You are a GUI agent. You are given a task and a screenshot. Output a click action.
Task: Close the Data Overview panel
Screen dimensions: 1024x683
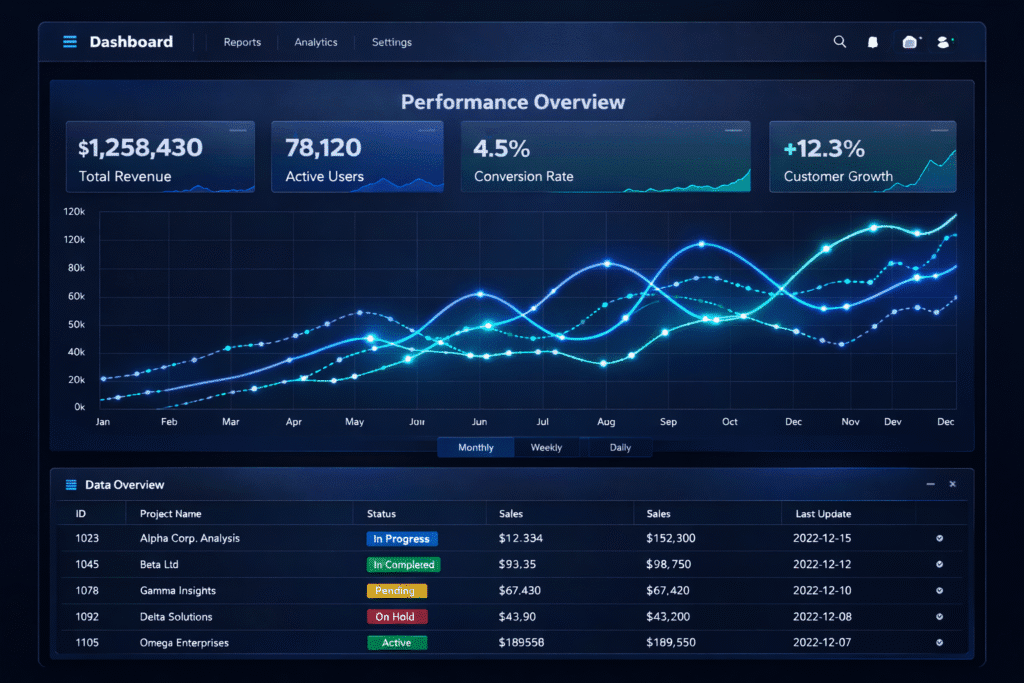coord(952,484)
